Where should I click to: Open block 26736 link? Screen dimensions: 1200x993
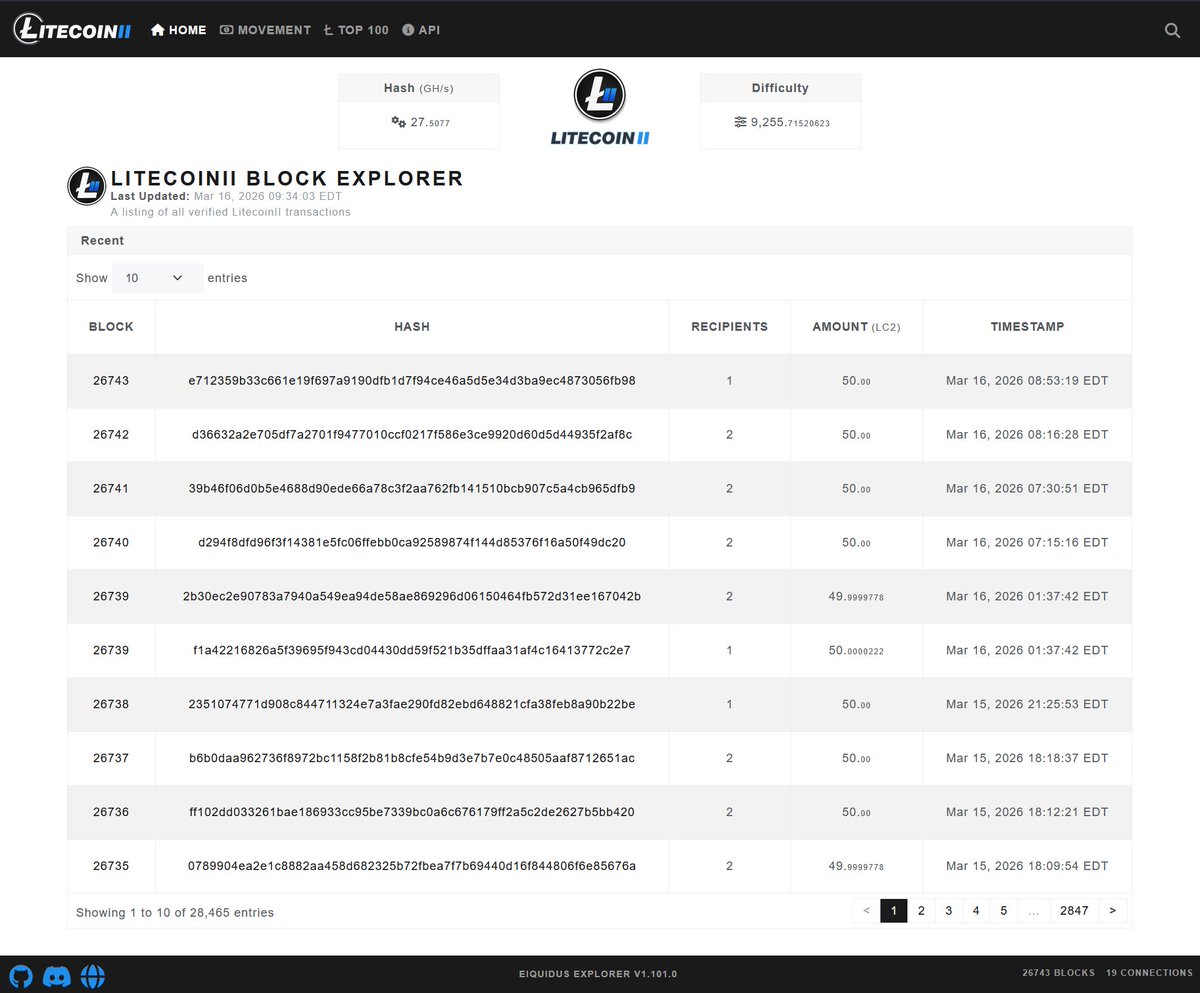pyautogui.click(x=111, y=812)
